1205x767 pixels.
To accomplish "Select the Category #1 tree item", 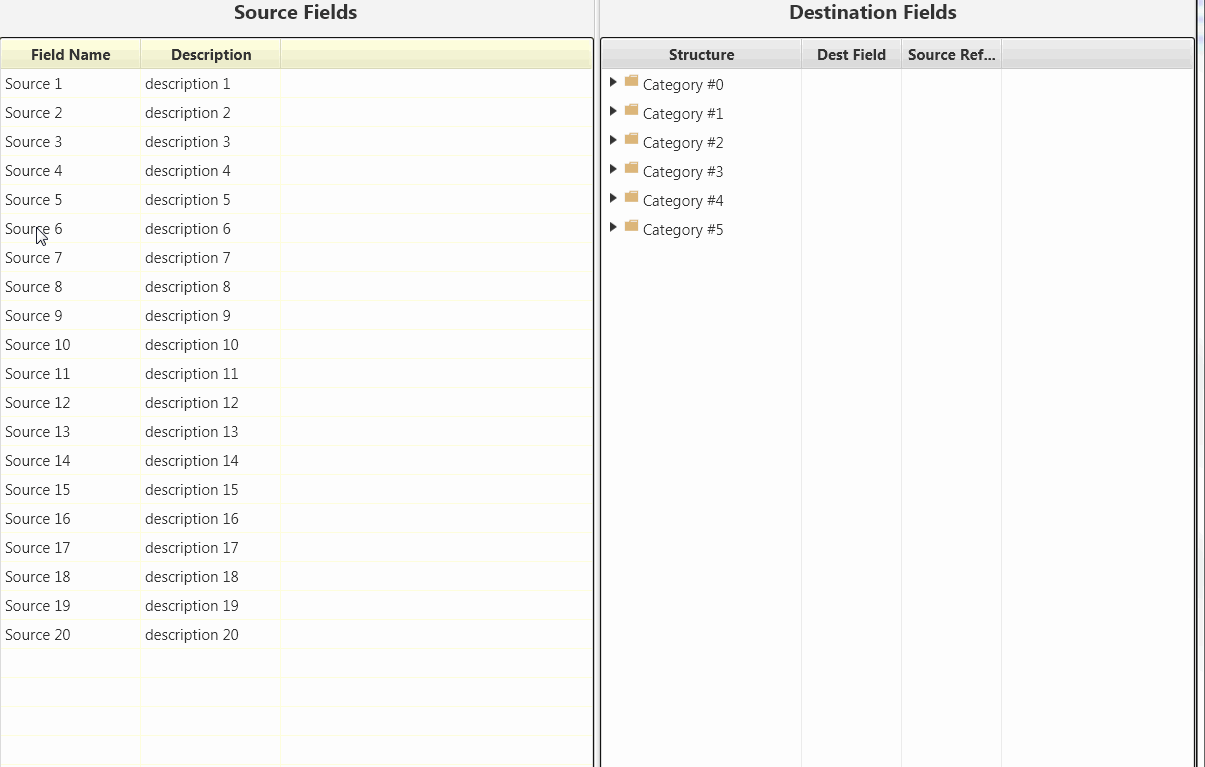I will click(683, 114).
